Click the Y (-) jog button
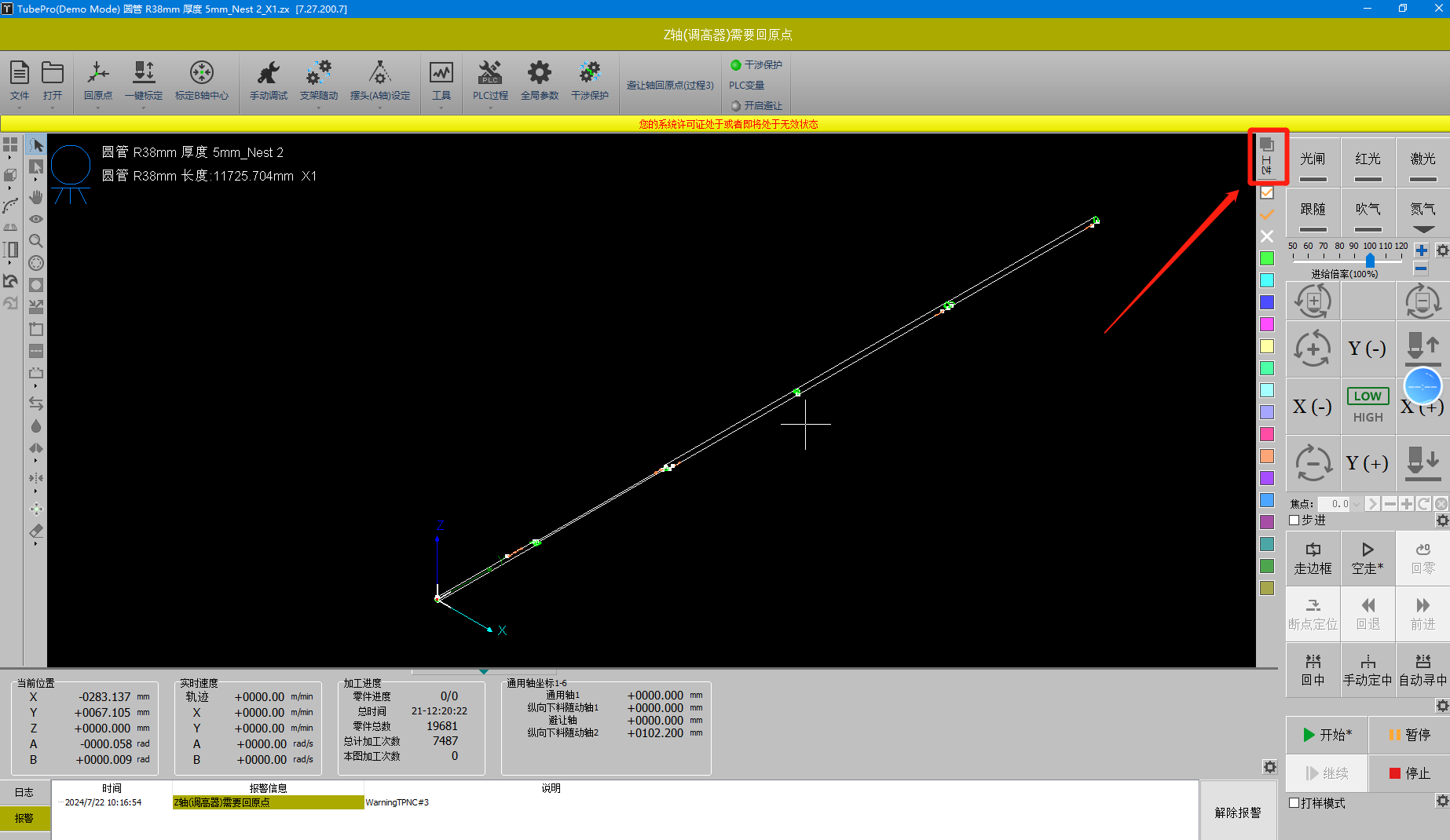 point(1368,348)
